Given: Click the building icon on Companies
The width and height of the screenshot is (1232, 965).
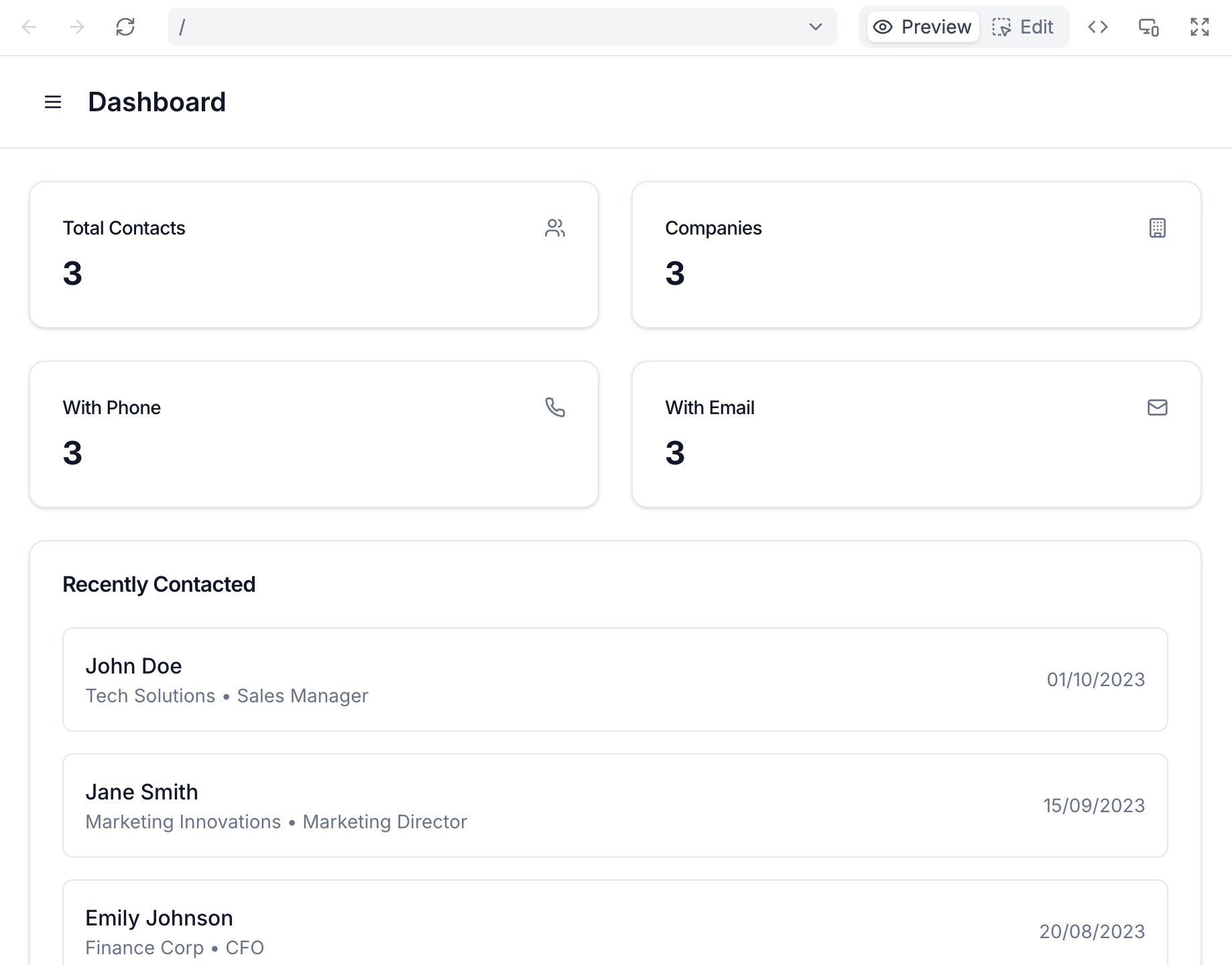Looking at the screenshot, I should click(1157, 228).
